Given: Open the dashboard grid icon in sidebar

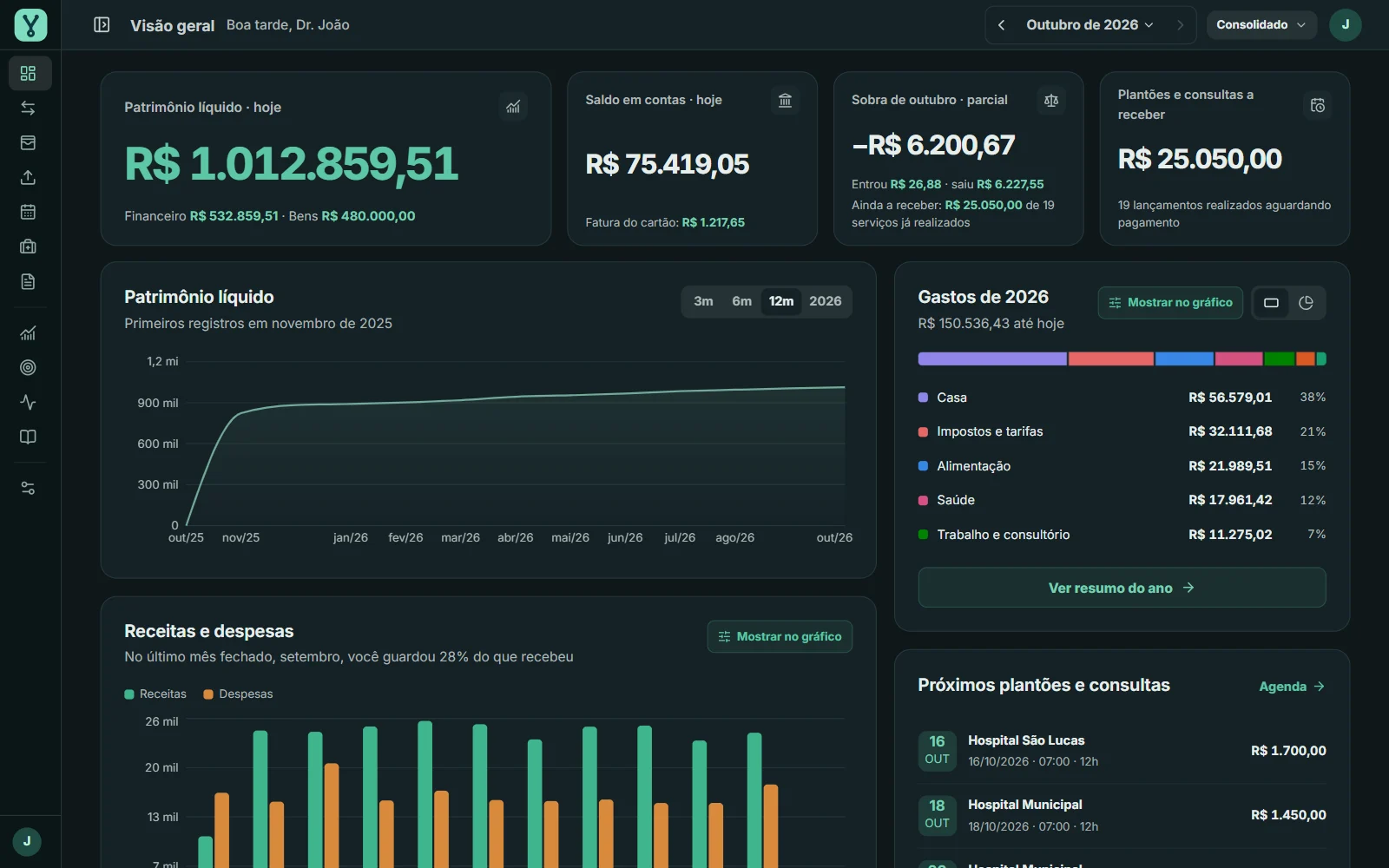Looking at the screenshot, I should [x=29, y=74].
